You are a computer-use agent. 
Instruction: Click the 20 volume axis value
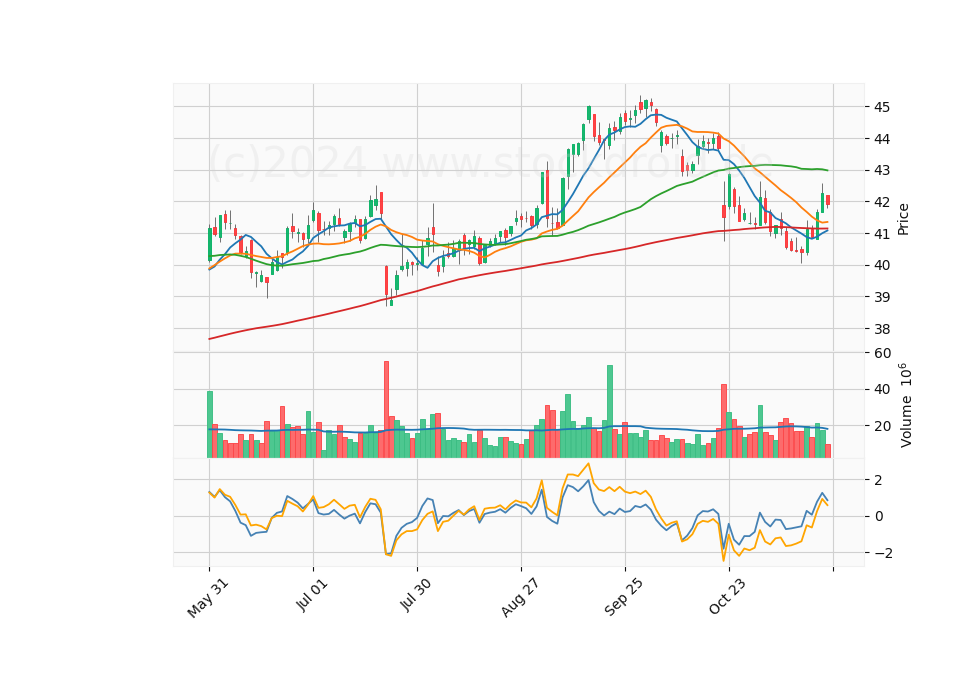[882, 426]
